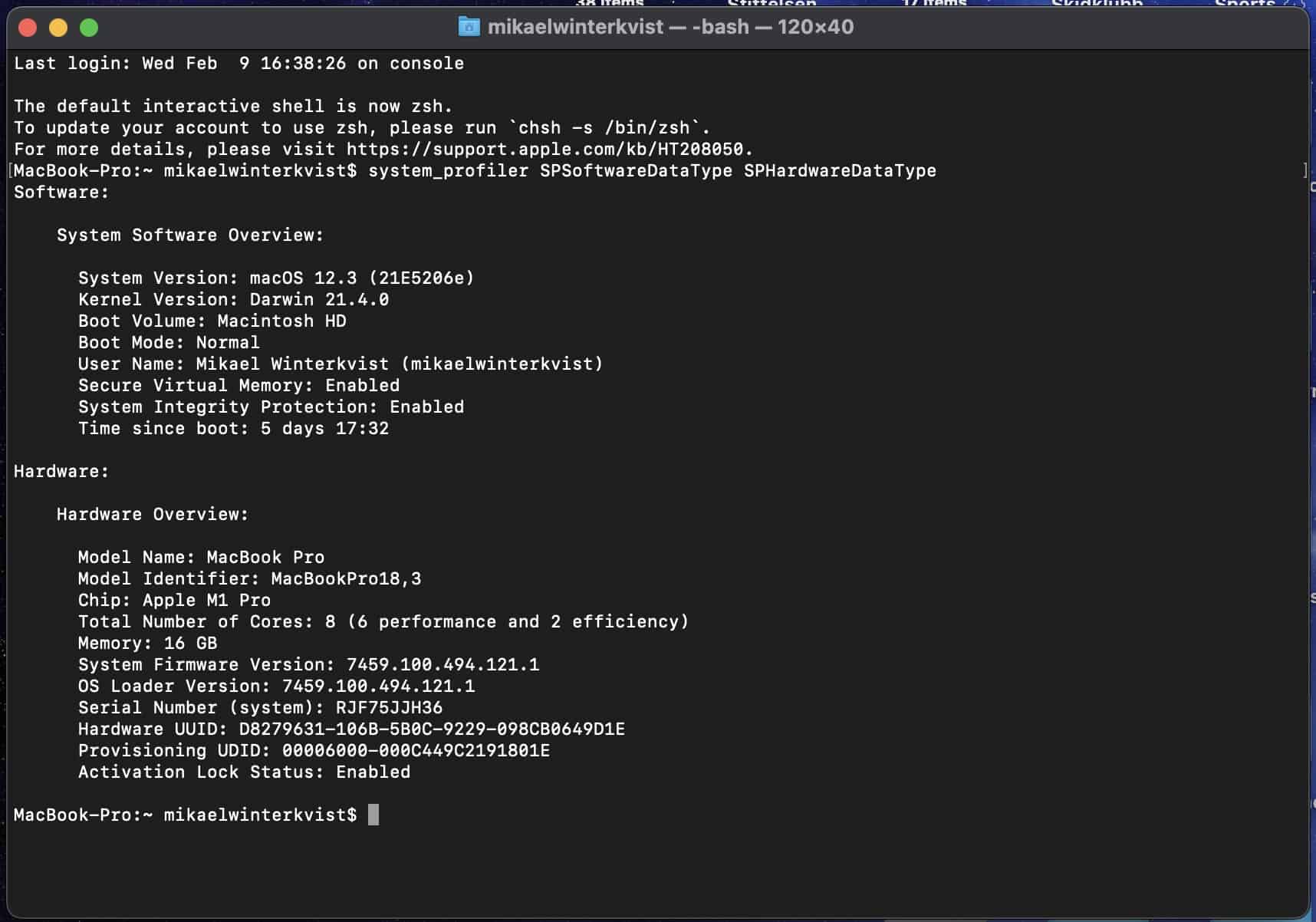Click the cursor block at the final prompt
This screenshot has width=1316, height=922.
pyautogui.click(x=373, y=815)
